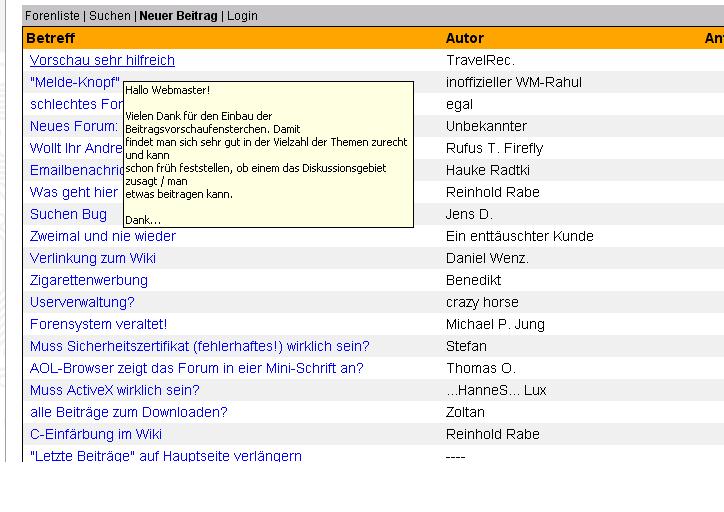Open the thread about "Muss Sicherheitszertifikat"

coord(199,346)
